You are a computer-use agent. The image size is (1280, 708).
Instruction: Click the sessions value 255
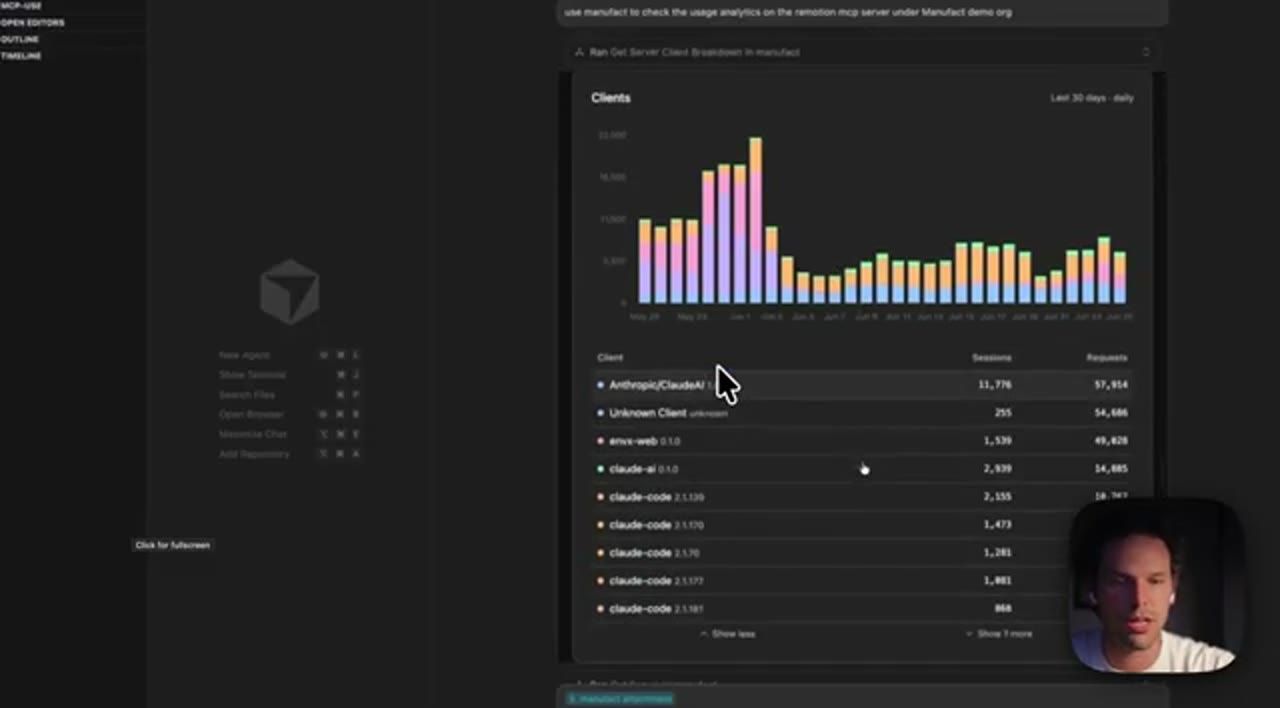click(1003, 413)
